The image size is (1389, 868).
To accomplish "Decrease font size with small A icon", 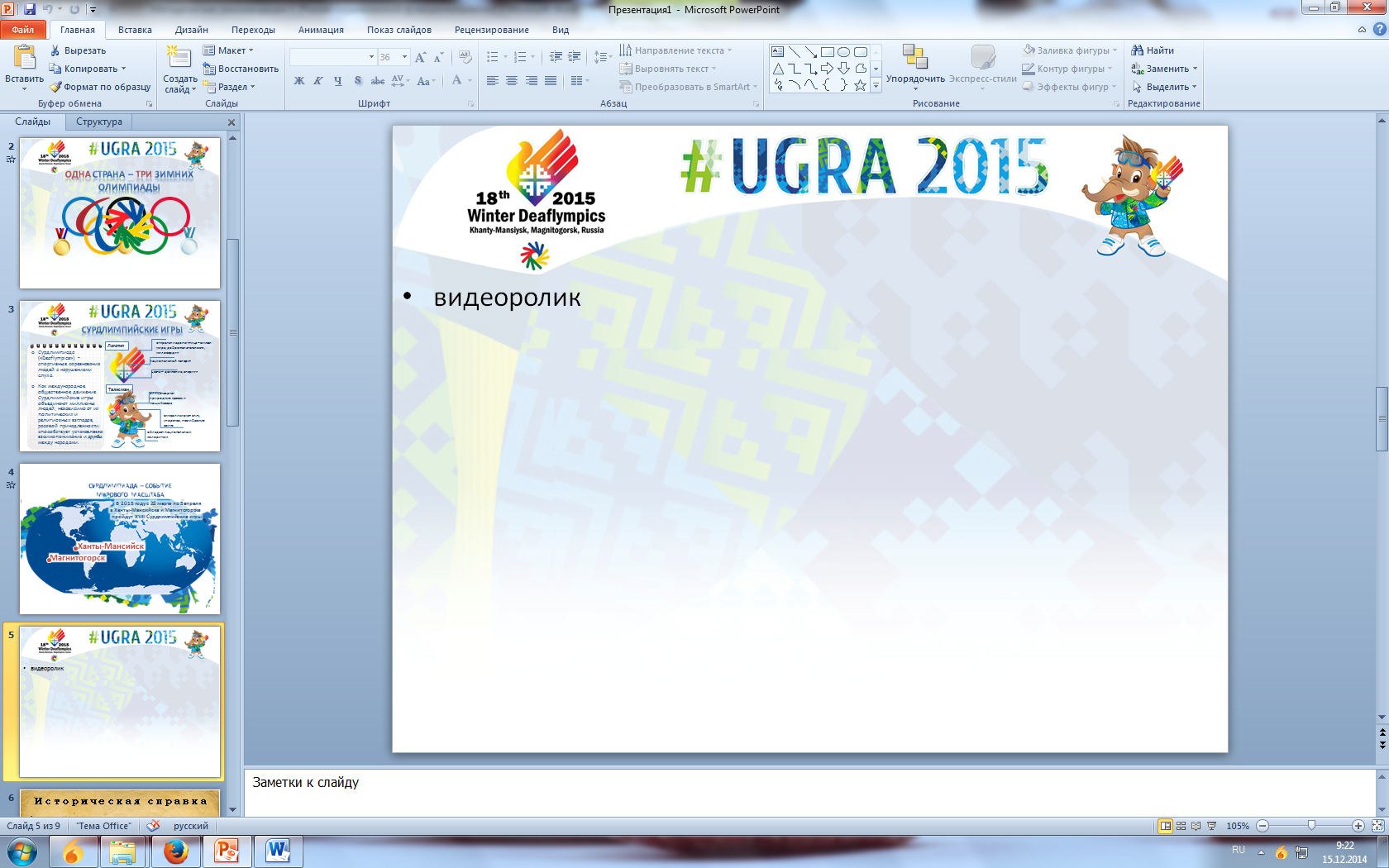I will click(439, 57).
